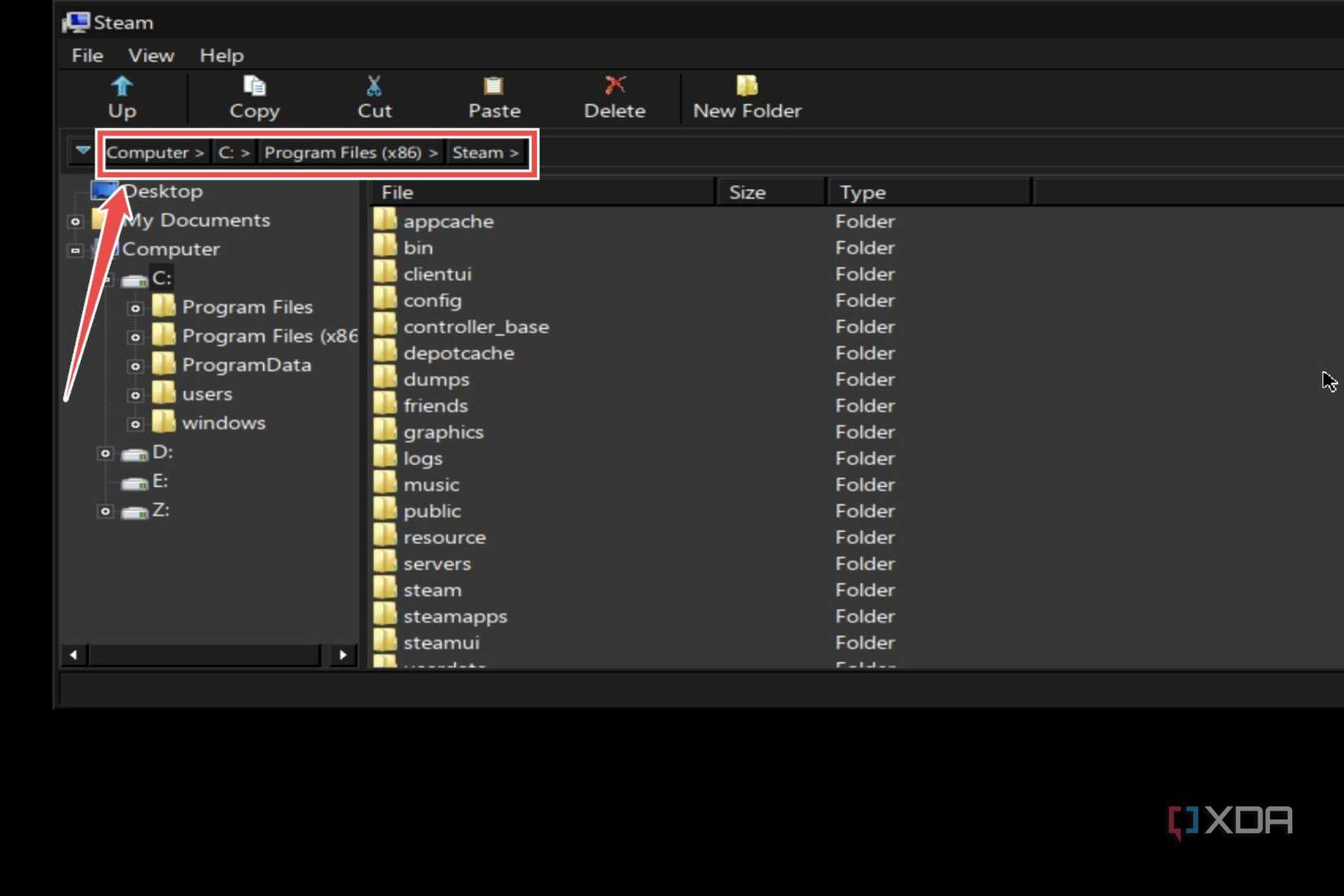The height and width of the screenshot is (896, 1344).
Task: Click the Cut scissors icon
Action: coord(374,86)
